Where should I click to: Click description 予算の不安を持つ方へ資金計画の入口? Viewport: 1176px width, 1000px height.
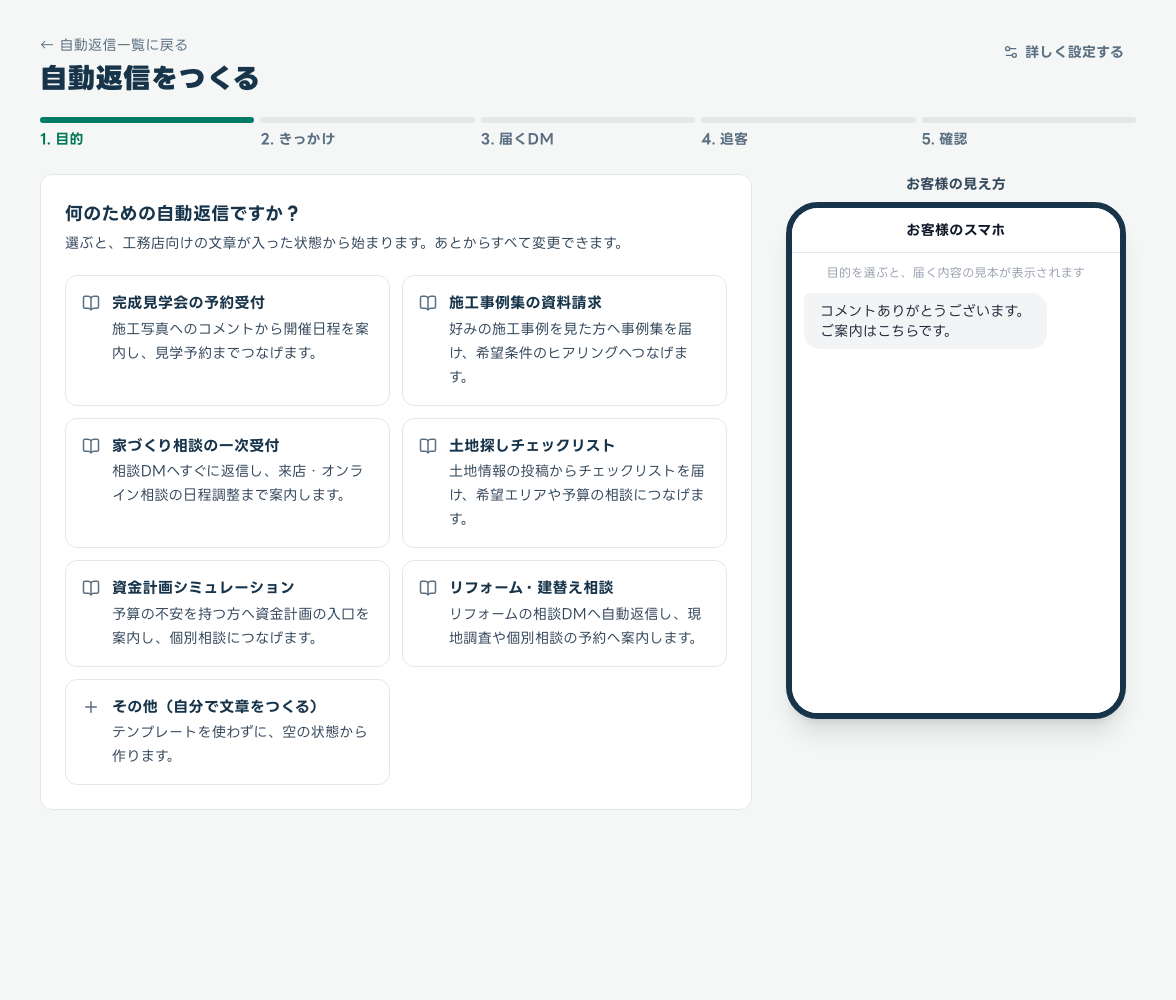[241, 626]
